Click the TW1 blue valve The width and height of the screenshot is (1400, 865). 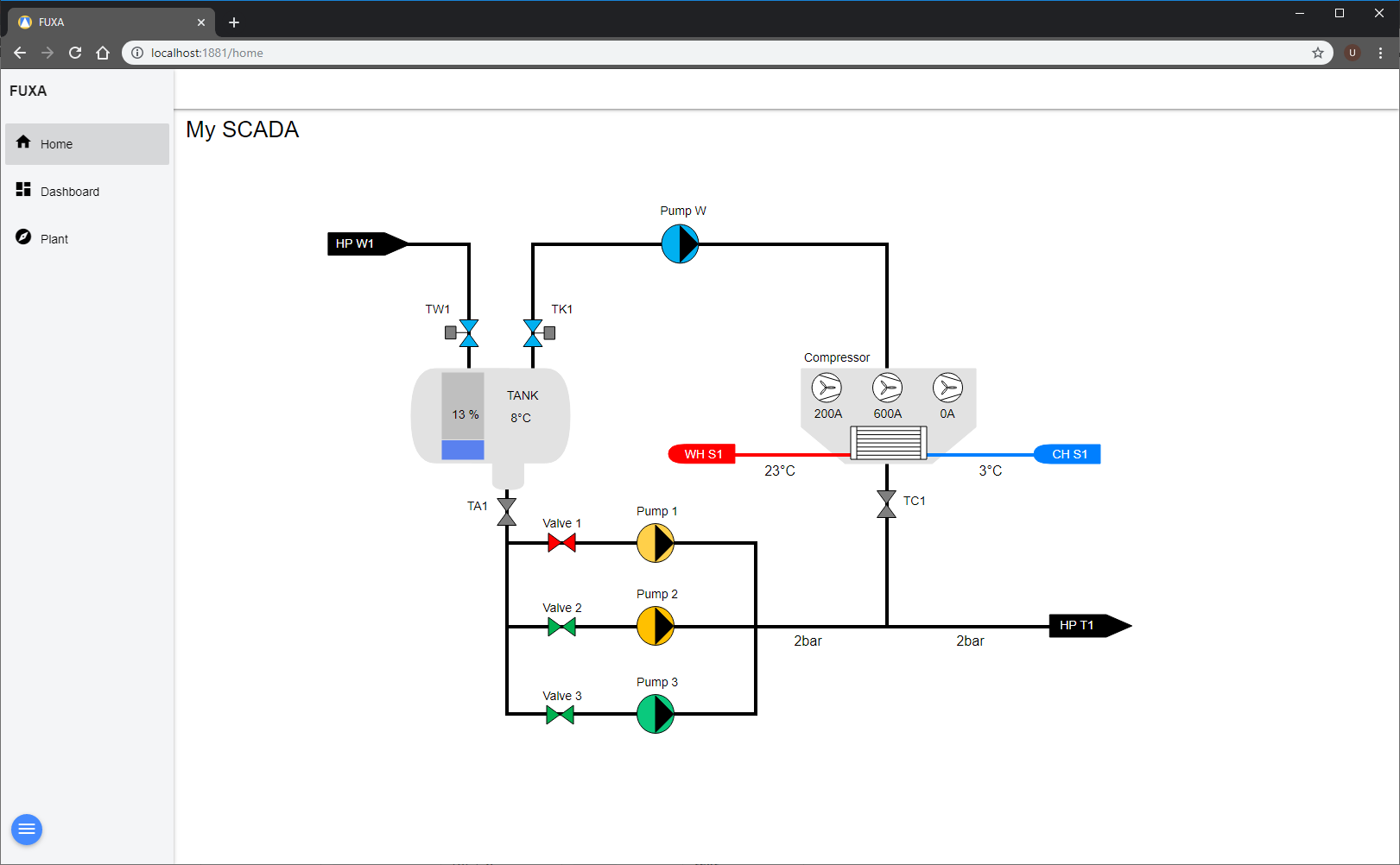point(468,333)
